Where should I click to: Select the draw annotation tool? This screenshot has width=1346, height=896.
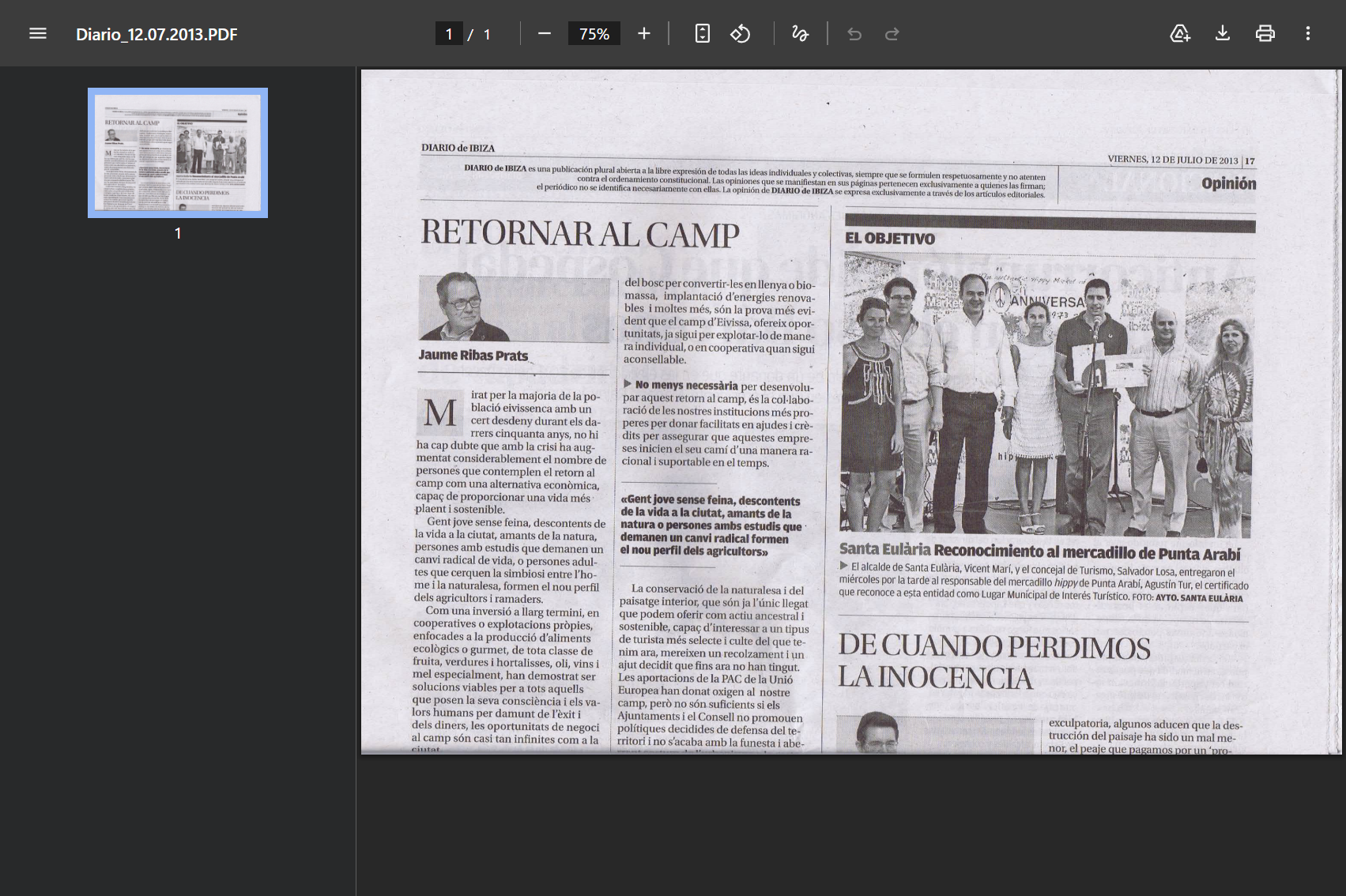(x=800, y=34)
